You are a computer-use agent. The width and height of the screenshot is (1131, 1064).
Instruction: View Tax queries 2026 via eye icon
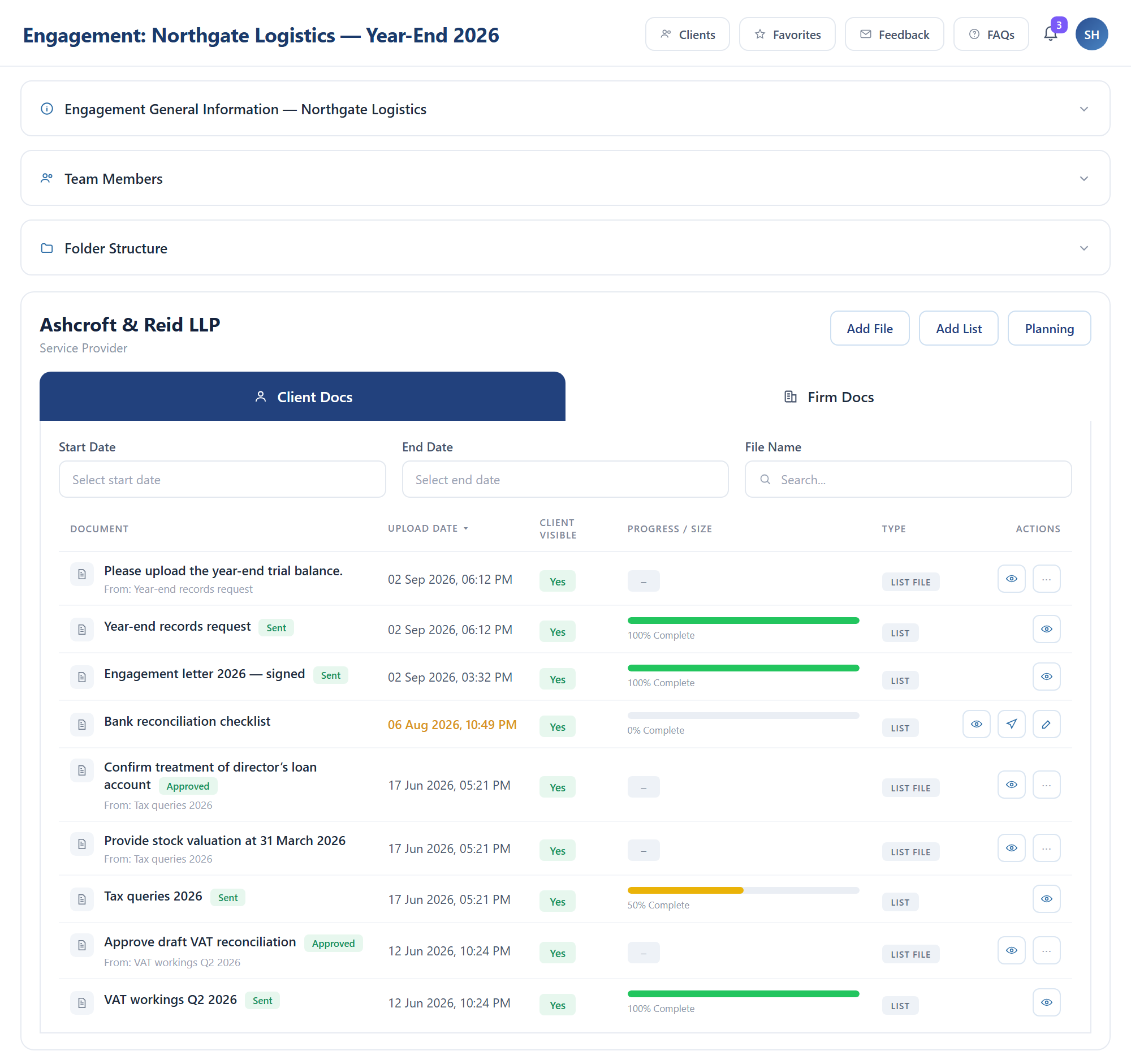click(x=1046, y=898)
